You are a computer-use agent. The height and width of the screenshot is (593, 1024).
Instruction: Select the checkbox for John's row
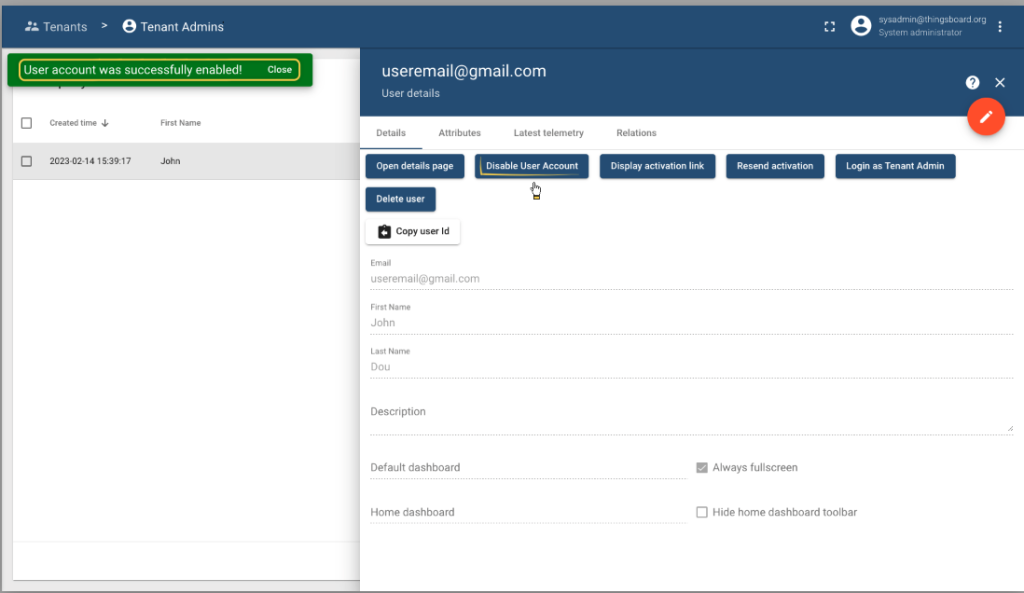(26, 160)
